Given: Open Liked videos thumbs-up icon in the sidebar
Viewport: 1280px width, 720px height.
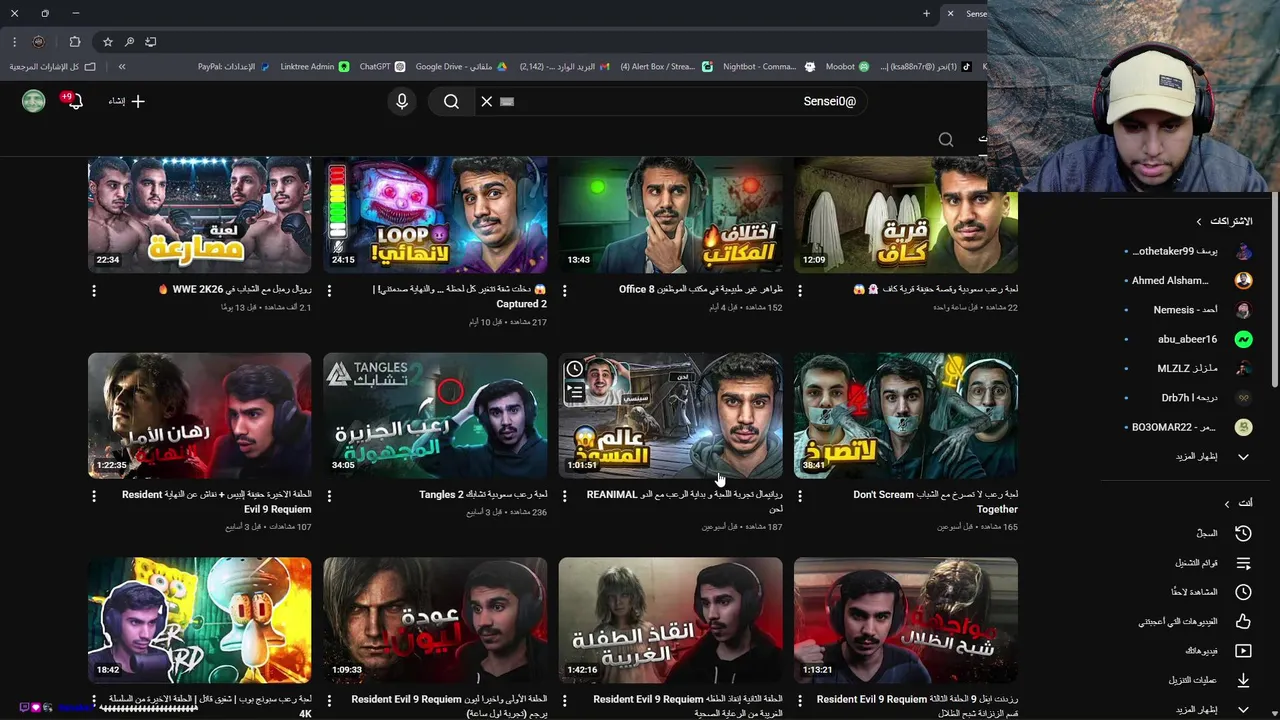Looking at the screenshot, I should pyautogui.click(x=1243, y=621).
